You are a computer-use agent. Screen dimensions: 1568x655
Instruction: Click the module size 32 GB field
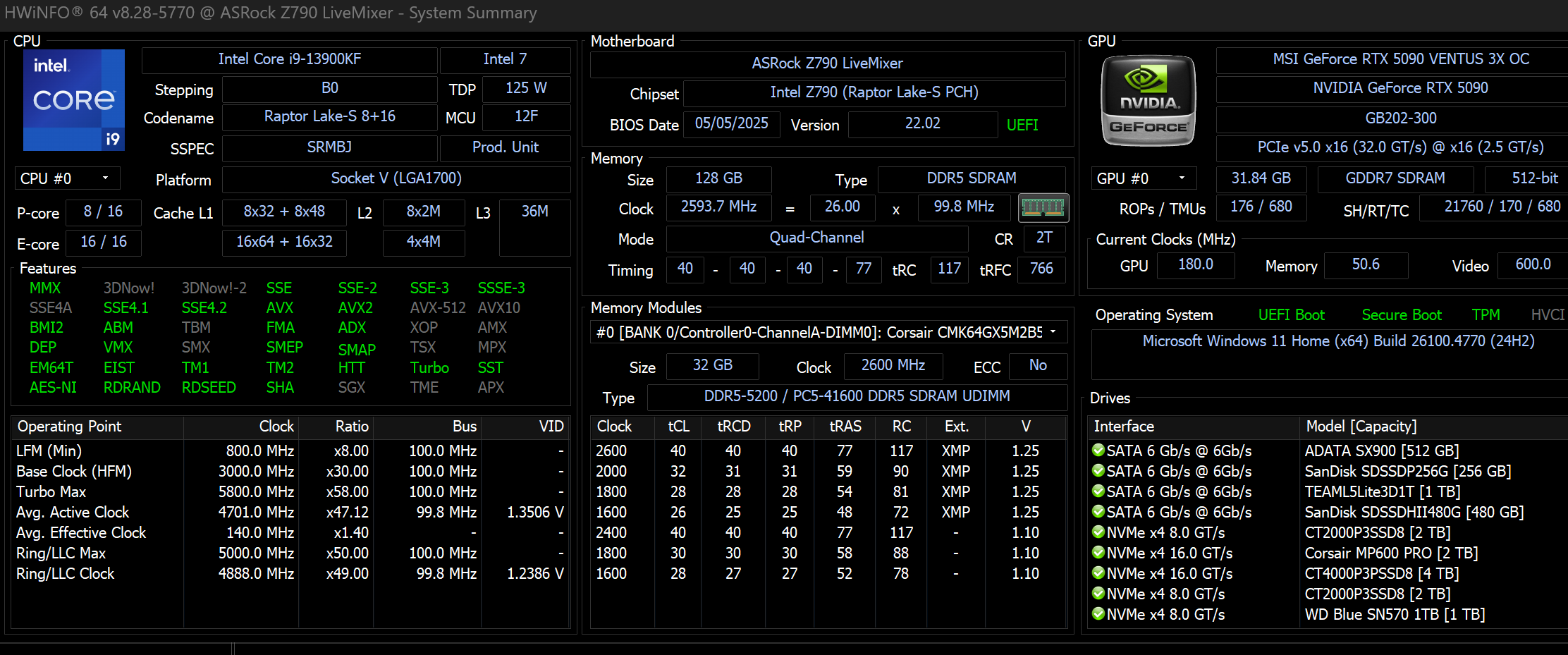[x=713, y=366]
